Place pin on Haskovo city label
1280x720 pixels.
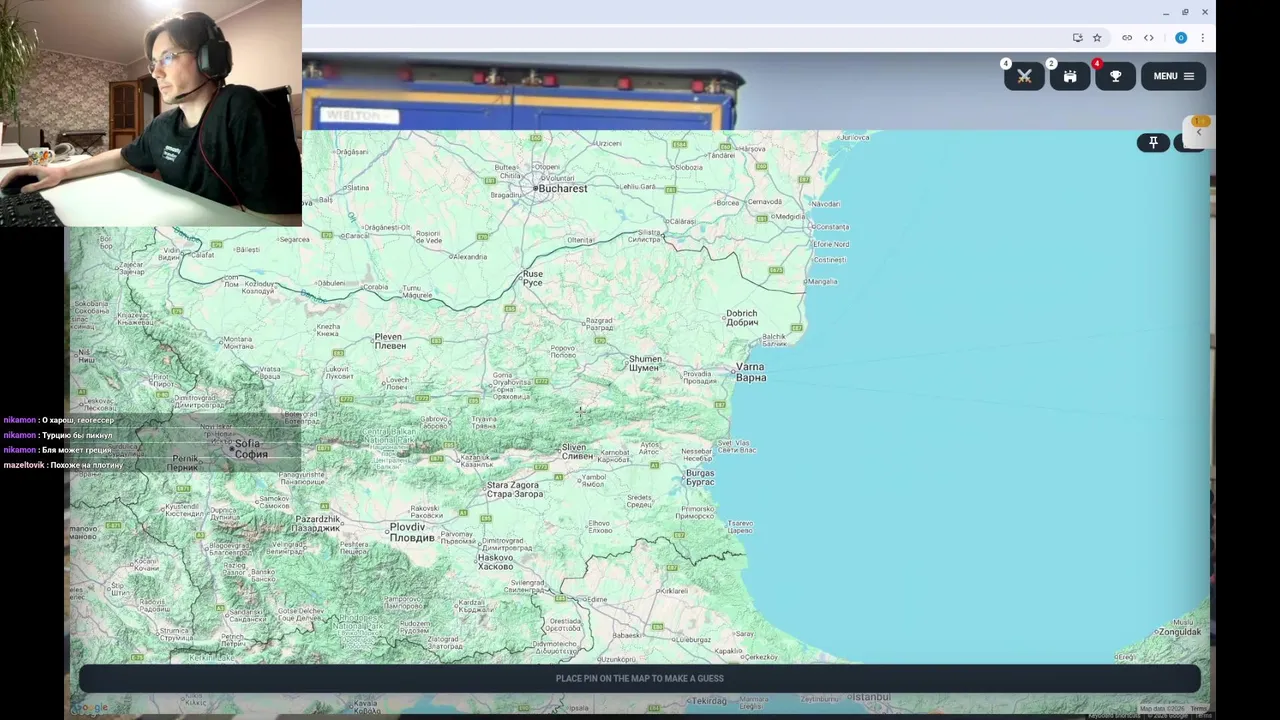coord(495,561)
